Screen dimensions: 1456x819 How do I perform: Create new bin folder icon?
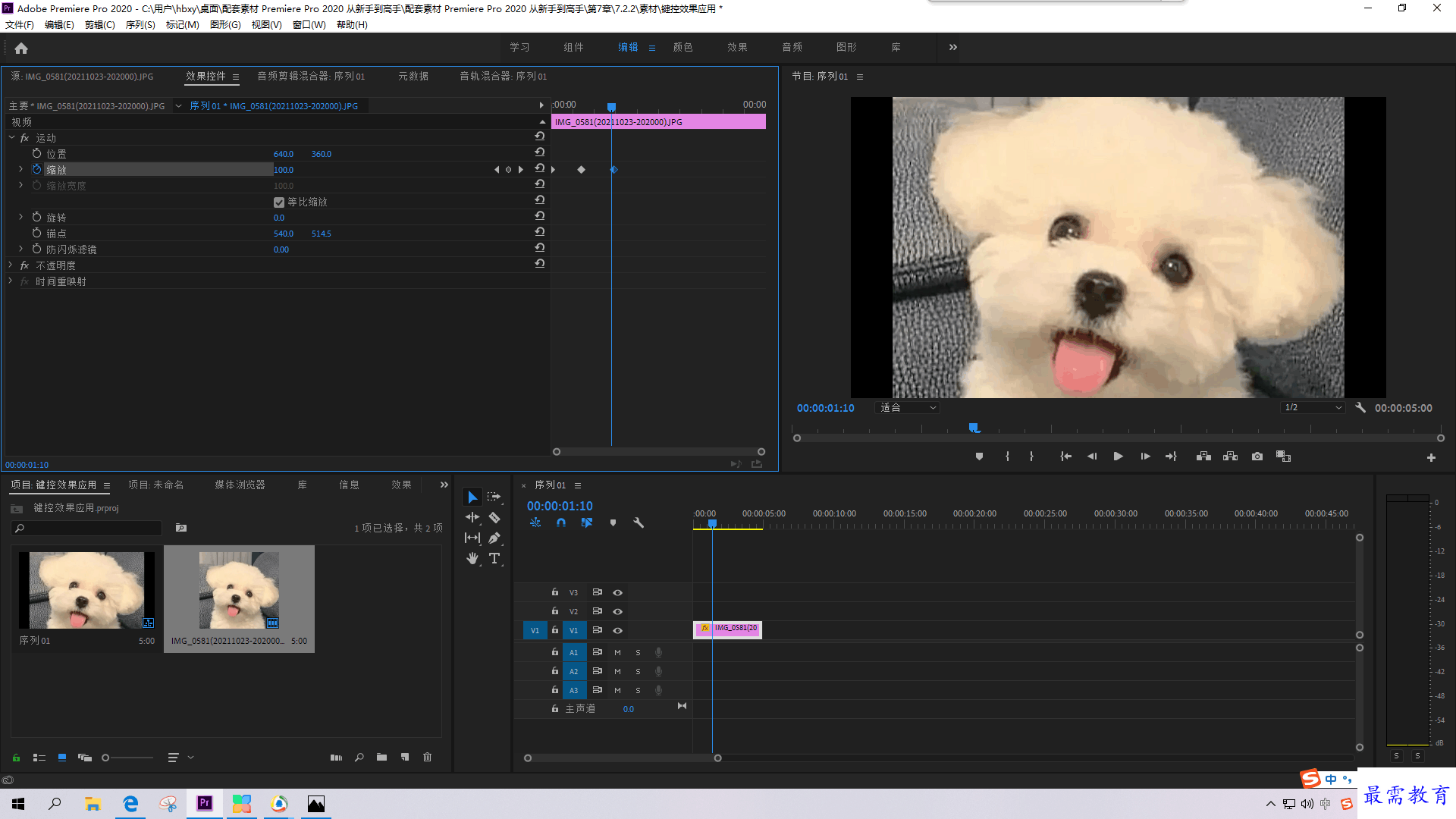pos(381,757)
